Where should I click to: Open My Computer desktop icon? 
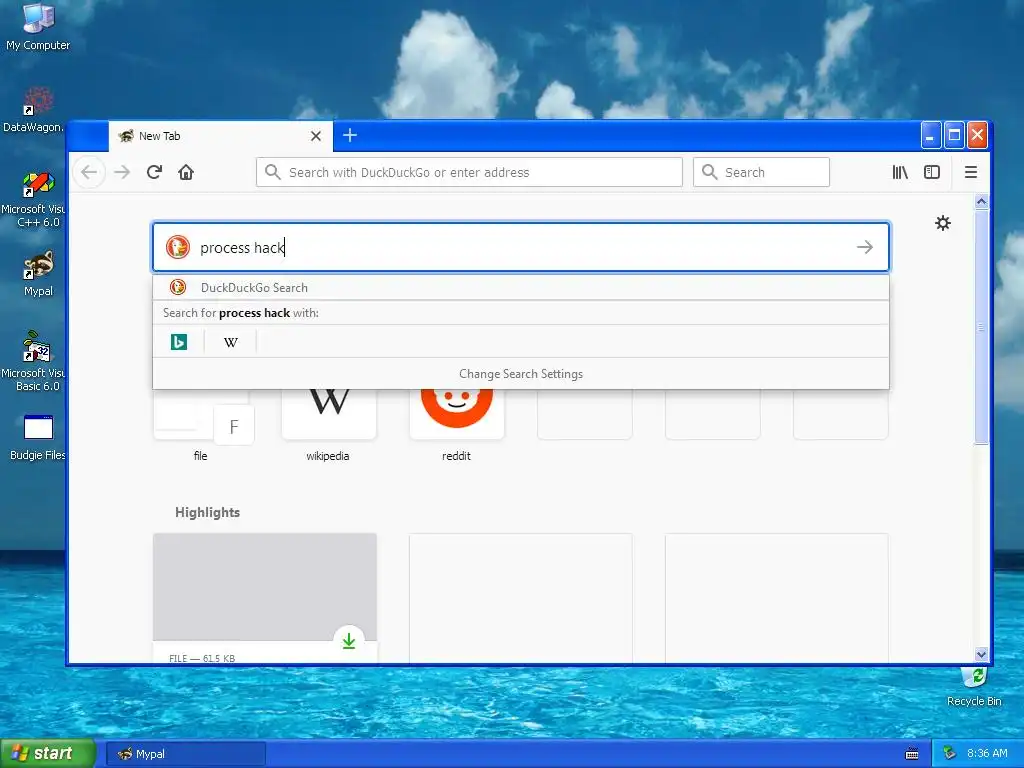point(38,27)
